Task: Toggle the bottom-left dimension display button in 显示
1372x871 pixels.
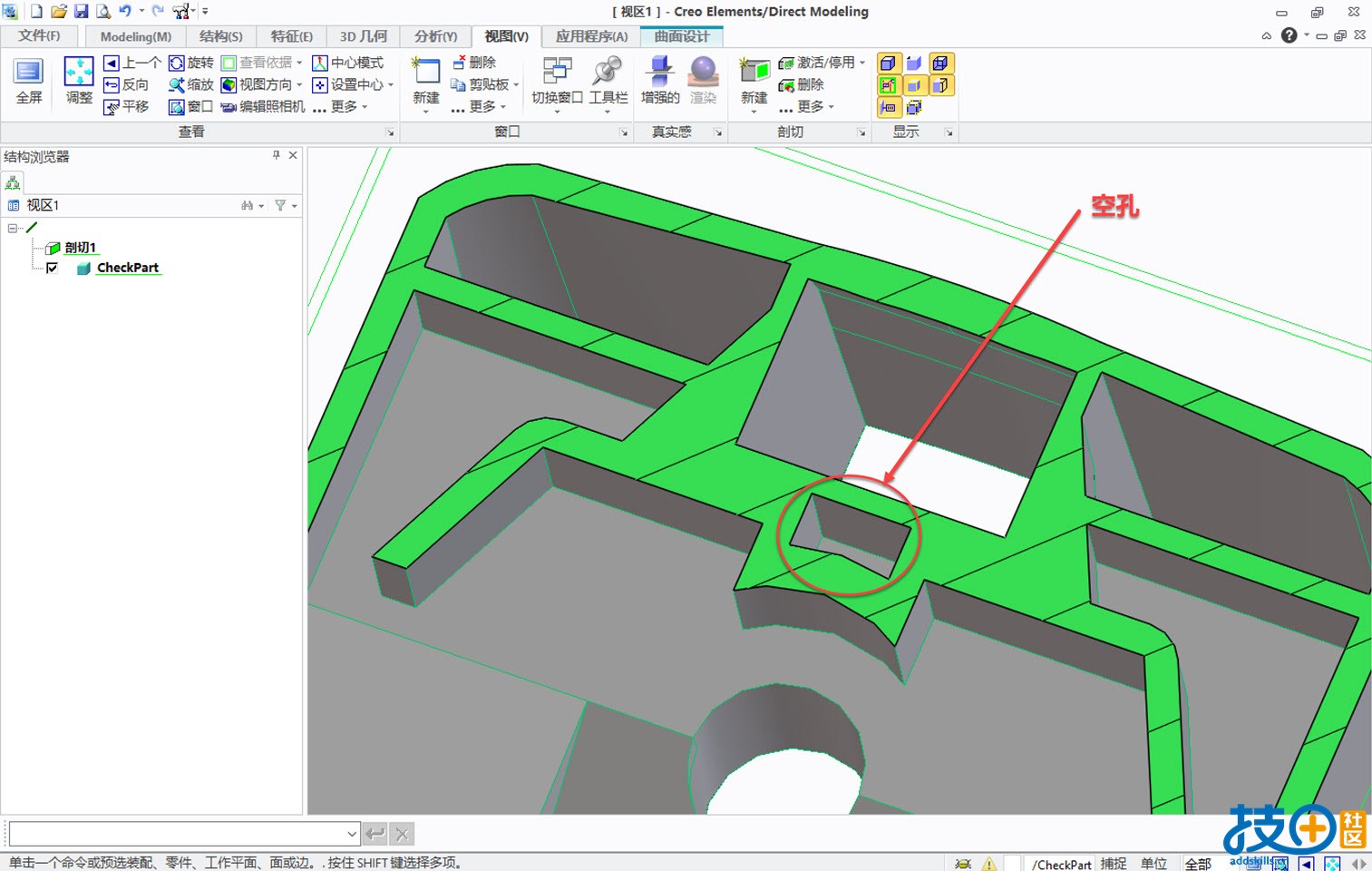Action: (889, 108)
